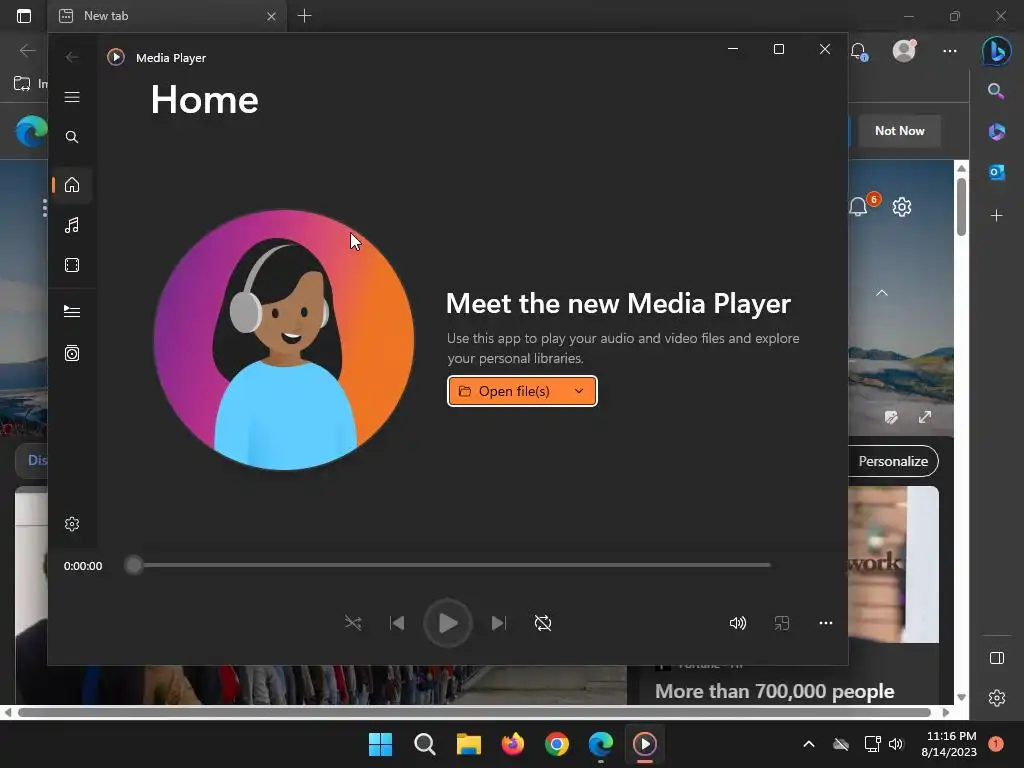Open the Music library icon
The height and width of the screenshot is (768, 1024).
(x=72, y=225)
